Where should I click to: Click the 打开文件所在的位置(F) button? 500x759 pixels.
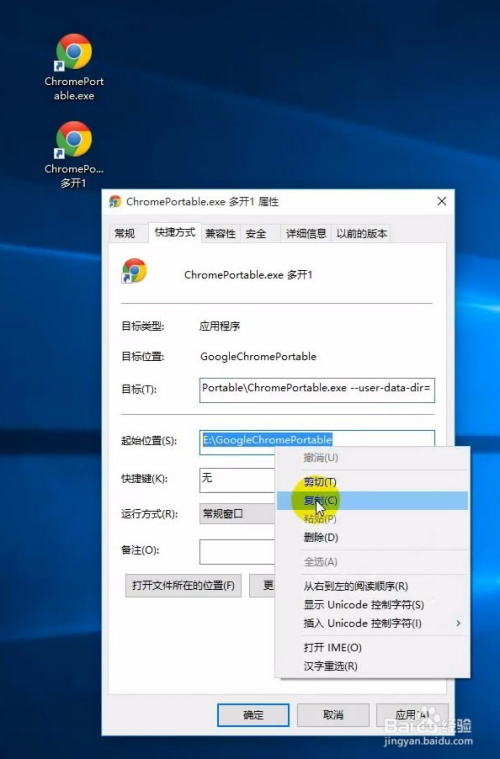coord(183,585)
